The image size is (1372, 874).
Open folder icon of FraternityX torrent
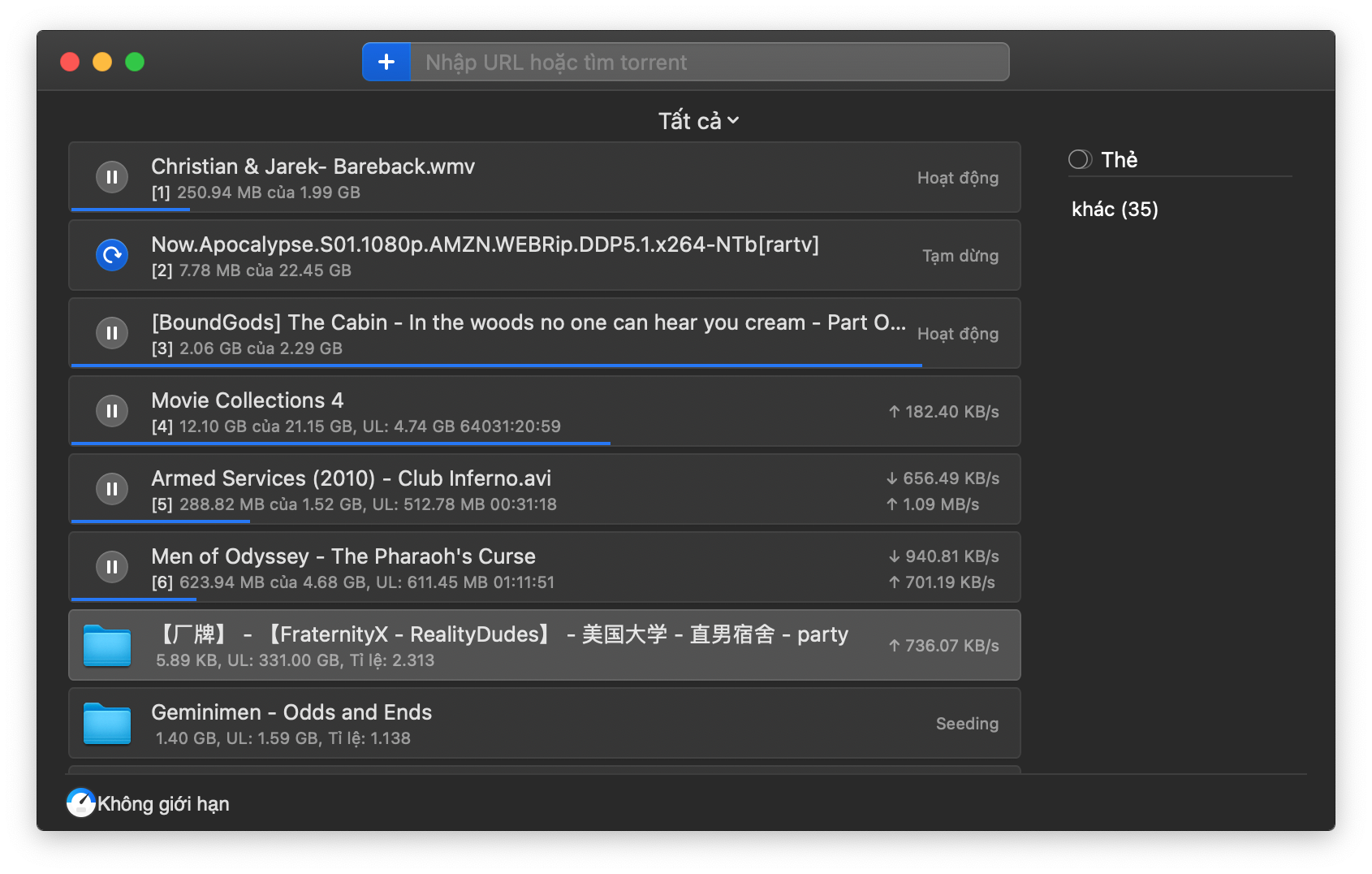(x=107, y=646)
